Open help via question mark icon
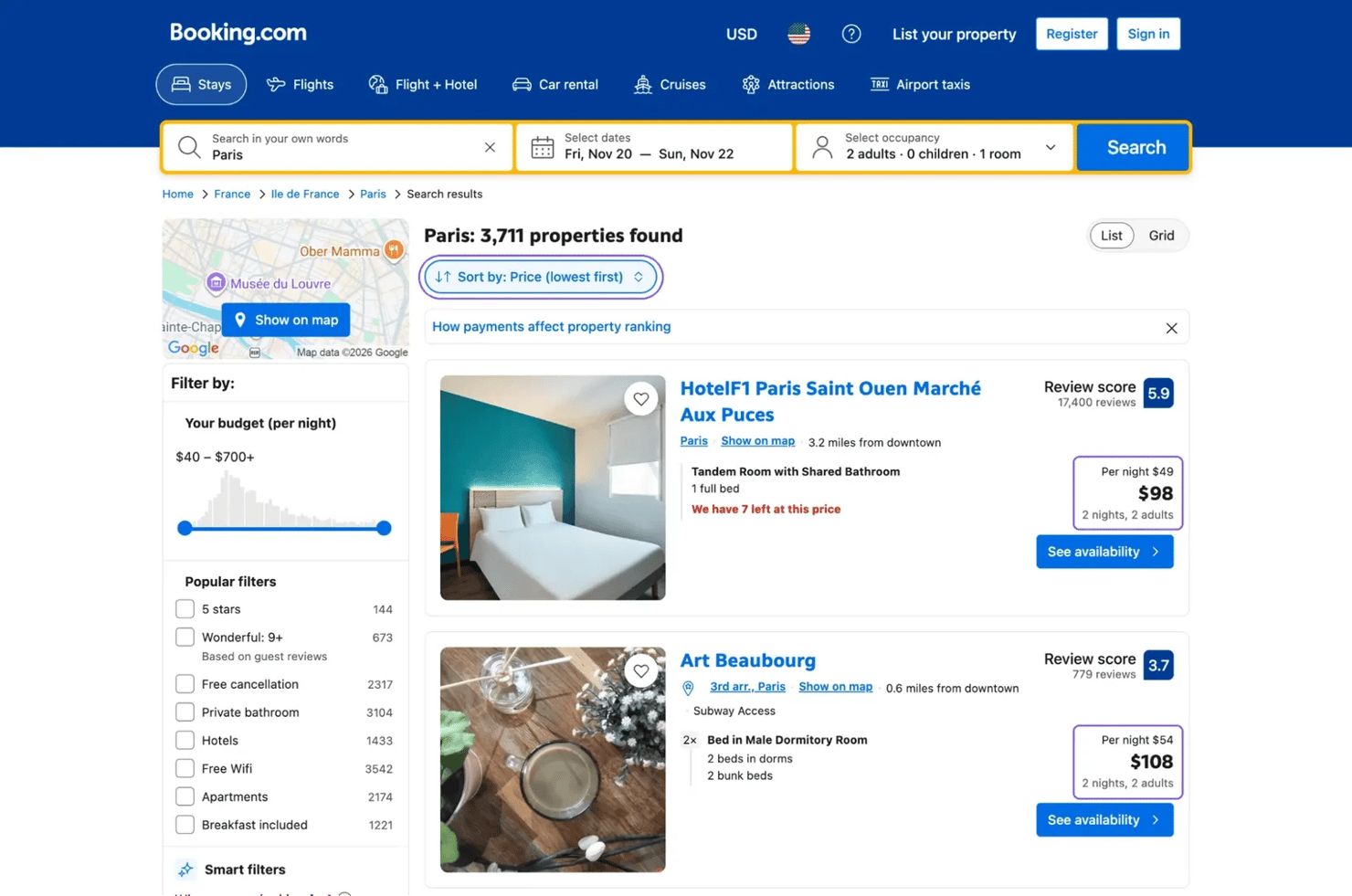1352x896 pixels. click(851, 34)
